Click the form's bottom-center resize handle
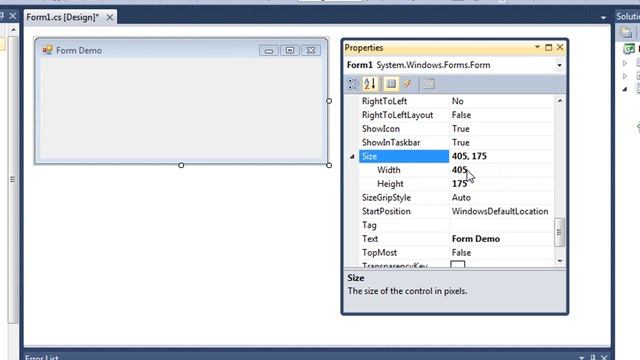Viewport: 640px width, 360px height. pos(181,165)
